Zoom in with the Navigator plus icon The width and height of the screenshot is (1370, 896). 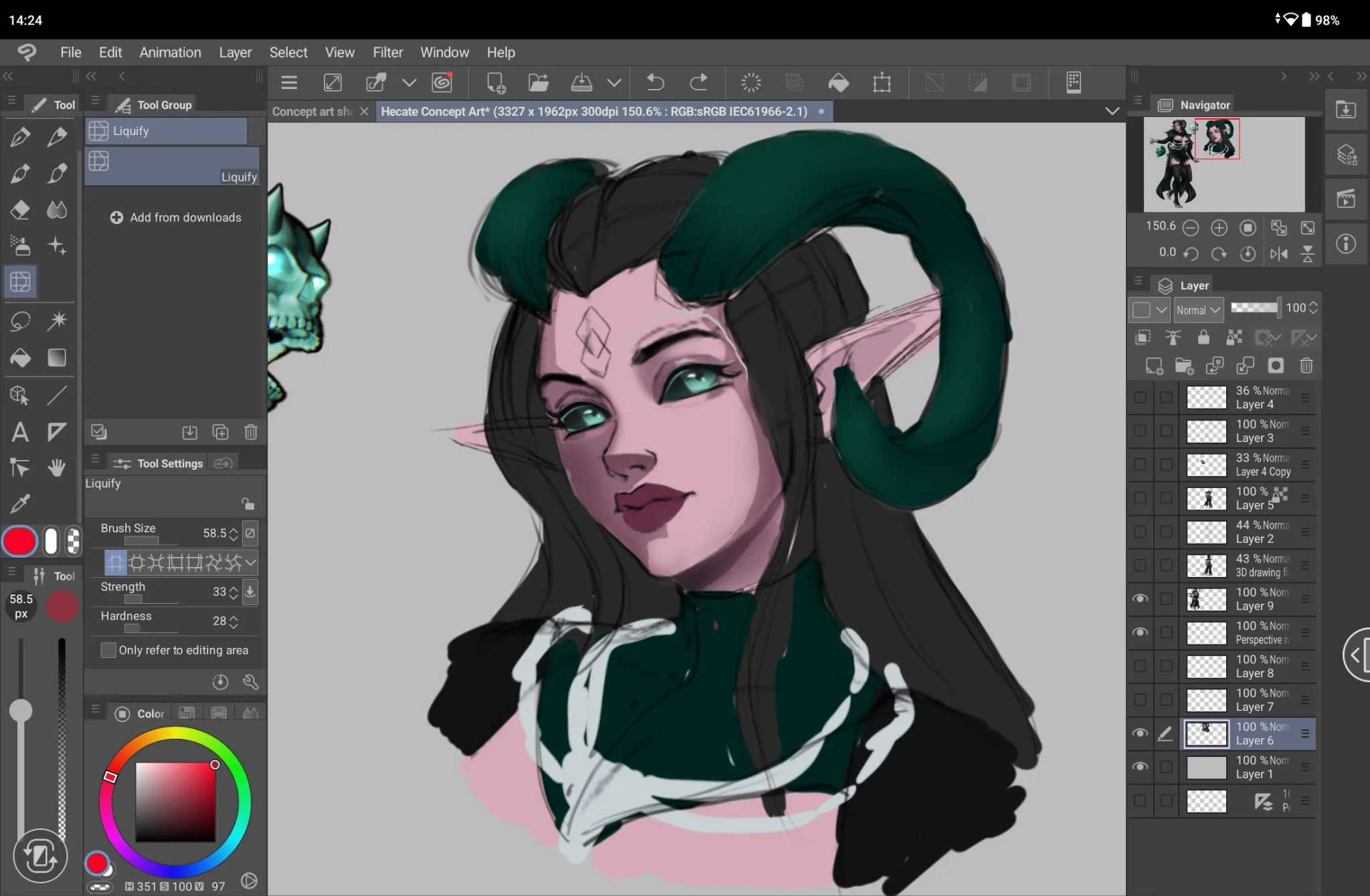(1219, 228)
